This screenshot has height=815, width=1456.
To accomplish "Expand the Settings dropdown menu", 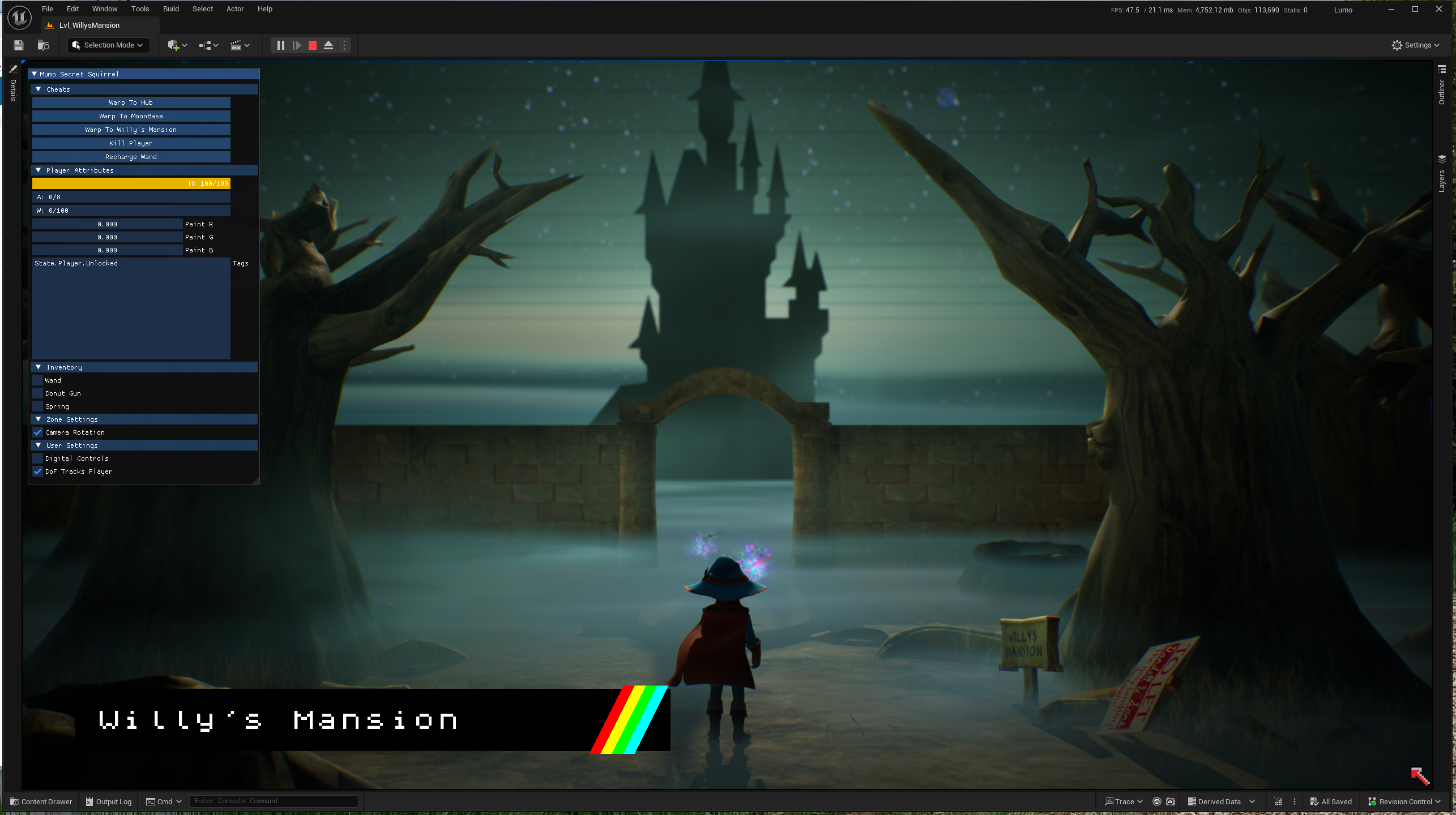I will coord(1415,45).
